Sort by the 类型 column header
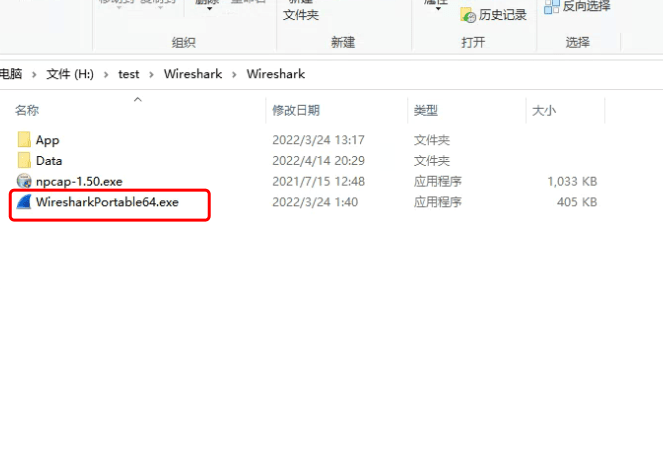Image resolution: width=663 pixels, height=454 pixels. (x=425, y=111)
